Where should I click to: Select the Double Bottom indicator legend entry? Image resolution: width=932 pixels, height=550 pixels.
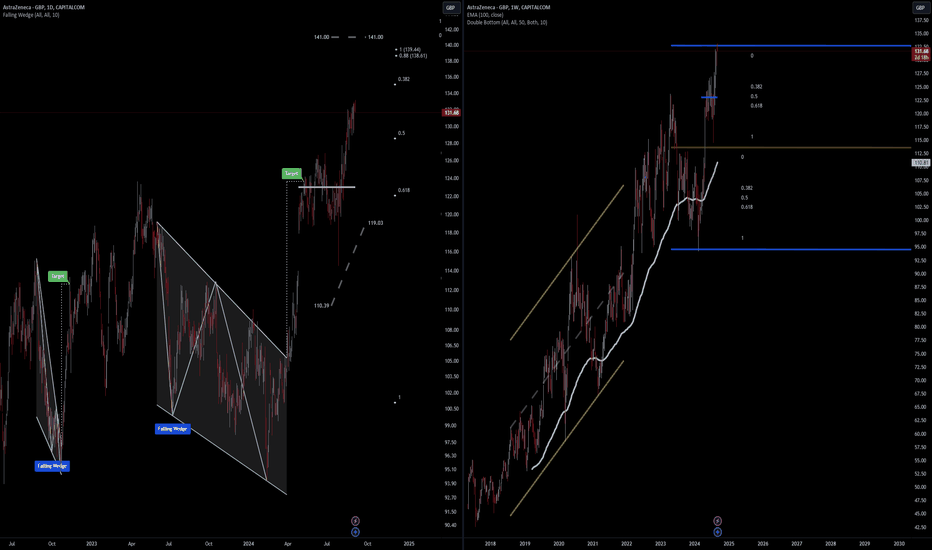tap(507, 23)
